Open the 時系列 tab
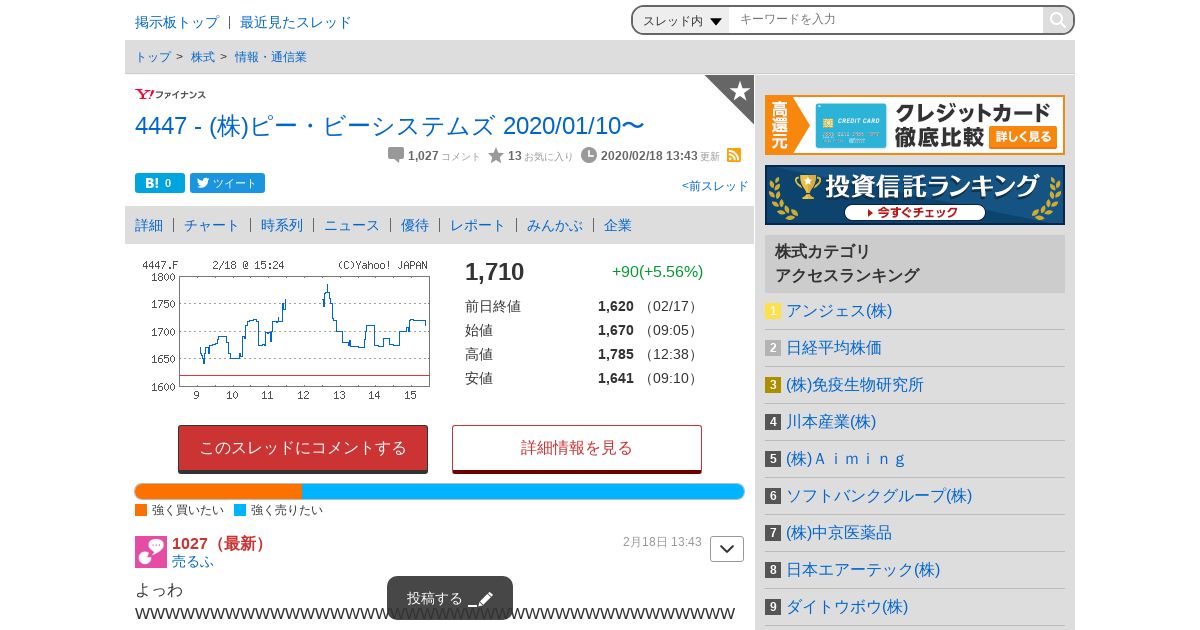 click(x=282, y=225)
